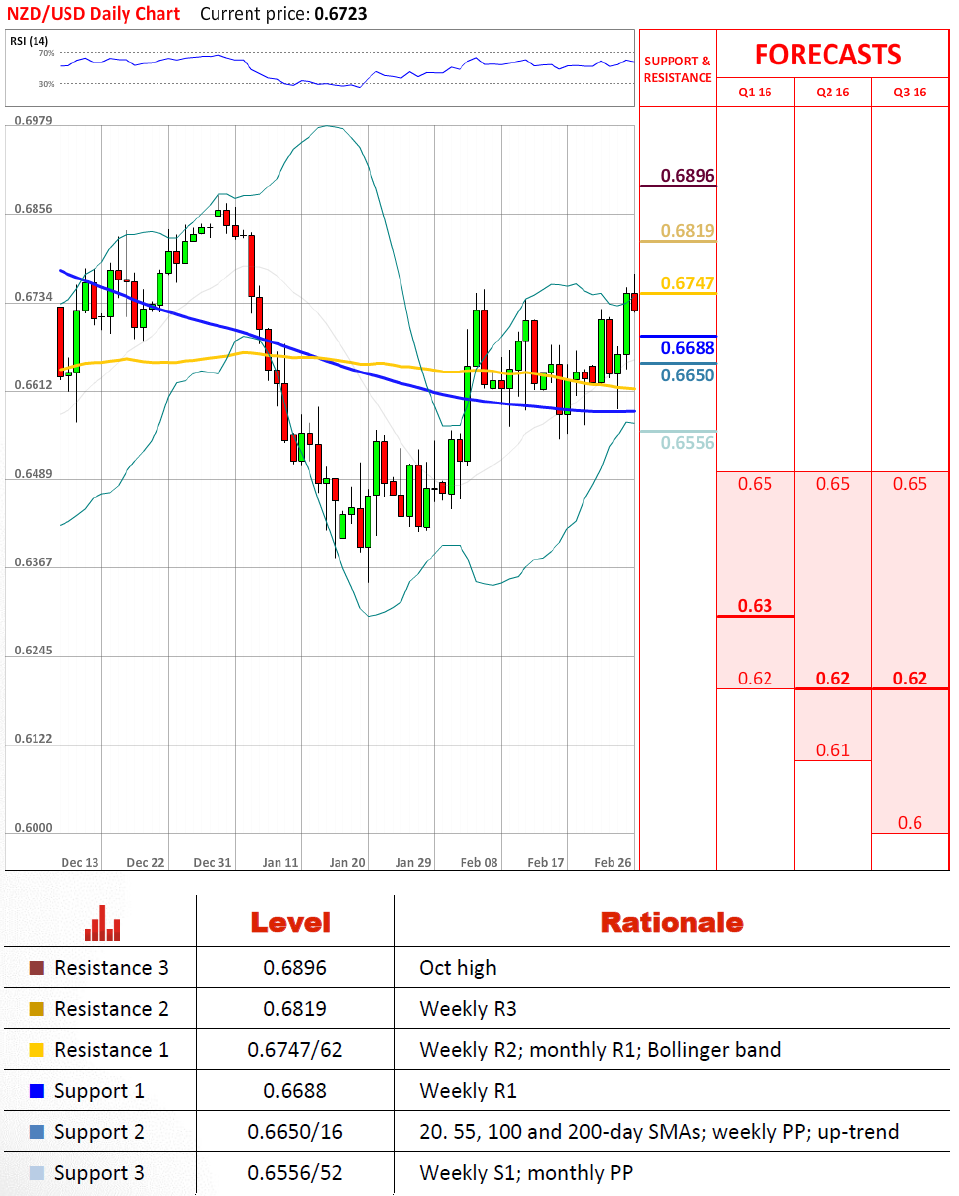Click the RSI (14) label

(29, 41)
